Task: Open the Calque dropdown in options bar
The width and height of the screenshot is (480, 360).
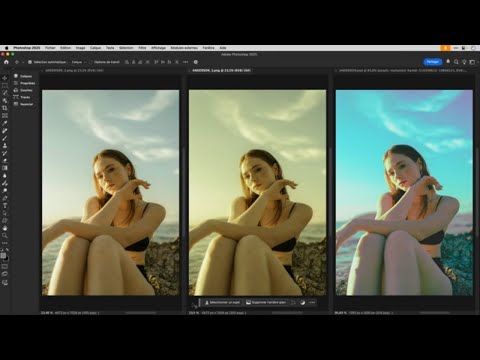Action: coord(79,62)
